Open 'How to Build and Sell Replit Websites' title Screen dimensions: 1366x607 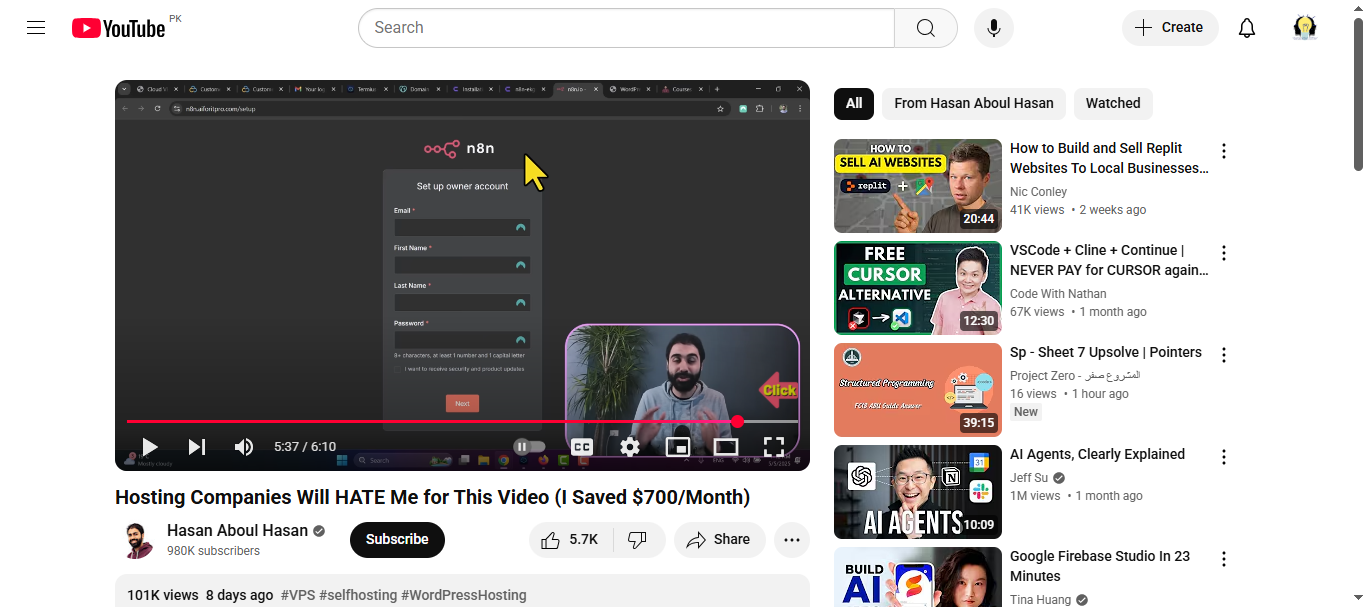tap(1109, 158)
